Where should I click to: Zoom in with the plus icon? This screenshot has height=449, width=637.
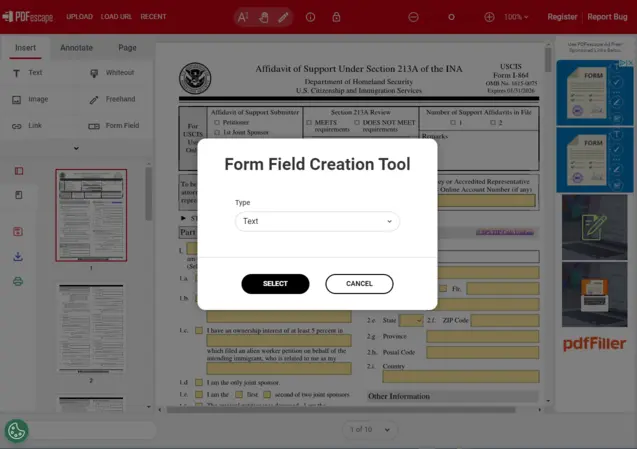pyautogui.click(x=489, y=17)
